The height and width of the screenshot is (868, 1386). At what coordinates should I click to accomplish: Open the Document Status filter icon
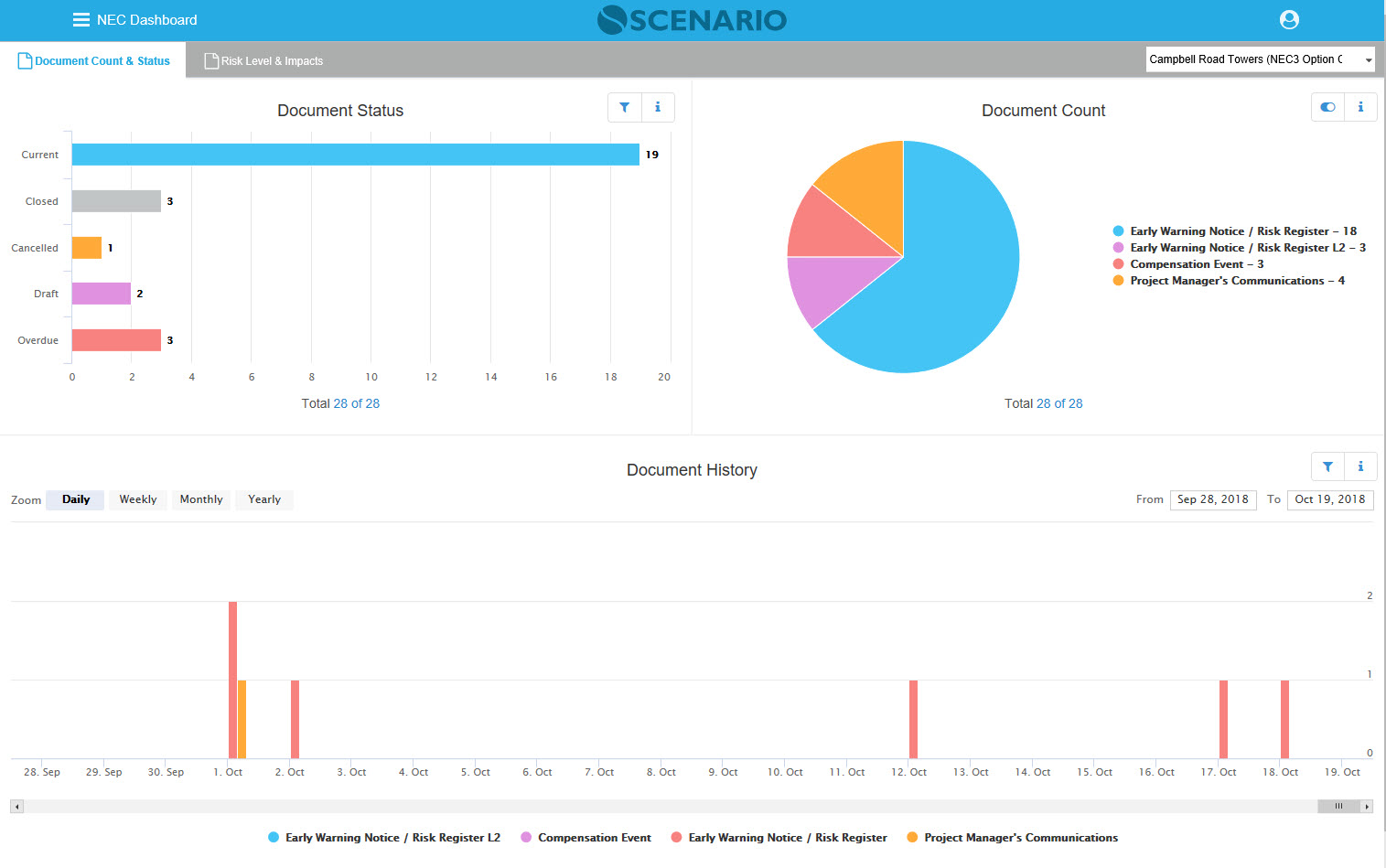pyautogui.click(x=625, y=107)
